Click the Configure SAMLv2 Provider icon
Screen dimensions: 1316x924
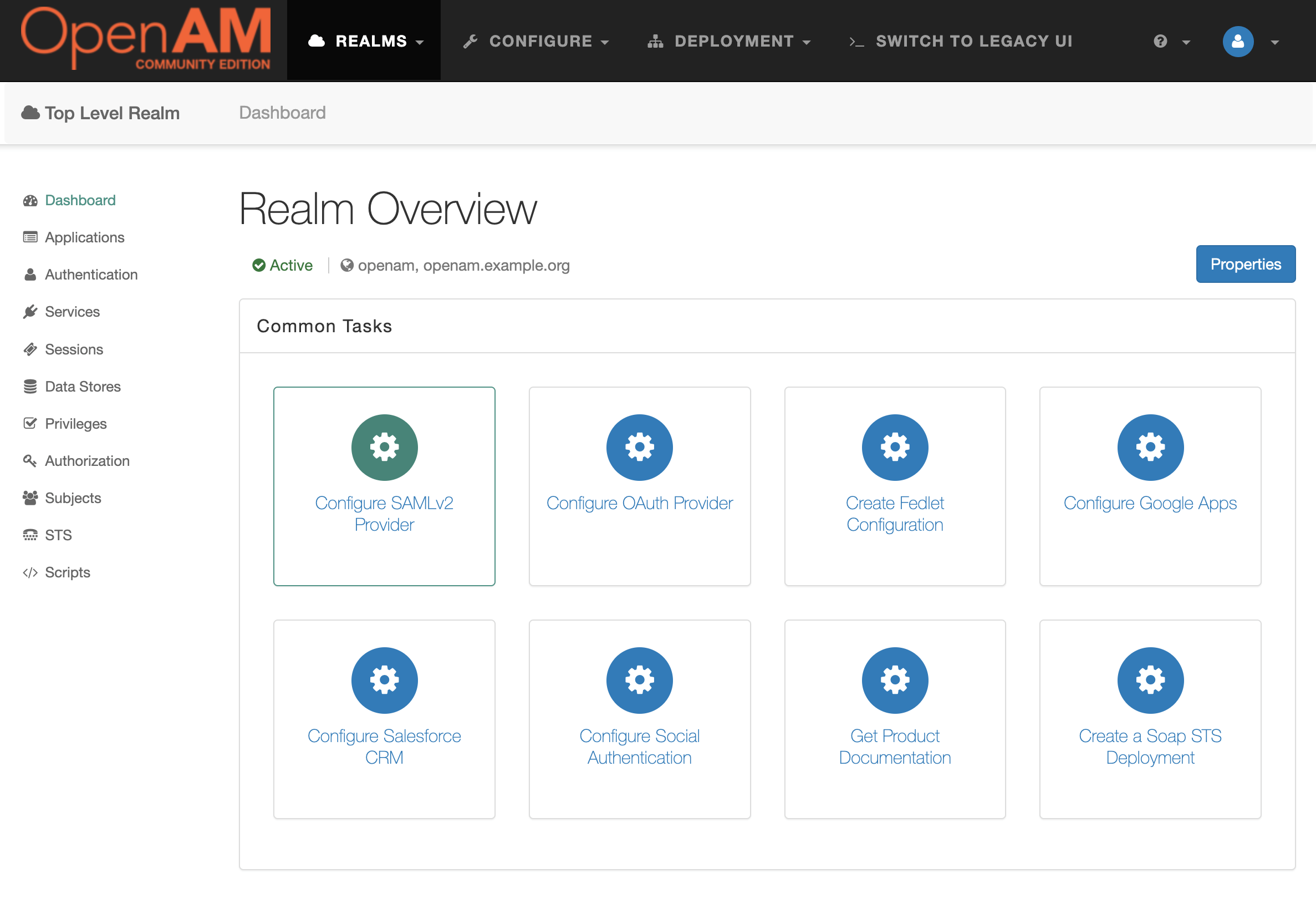[384, 446]
